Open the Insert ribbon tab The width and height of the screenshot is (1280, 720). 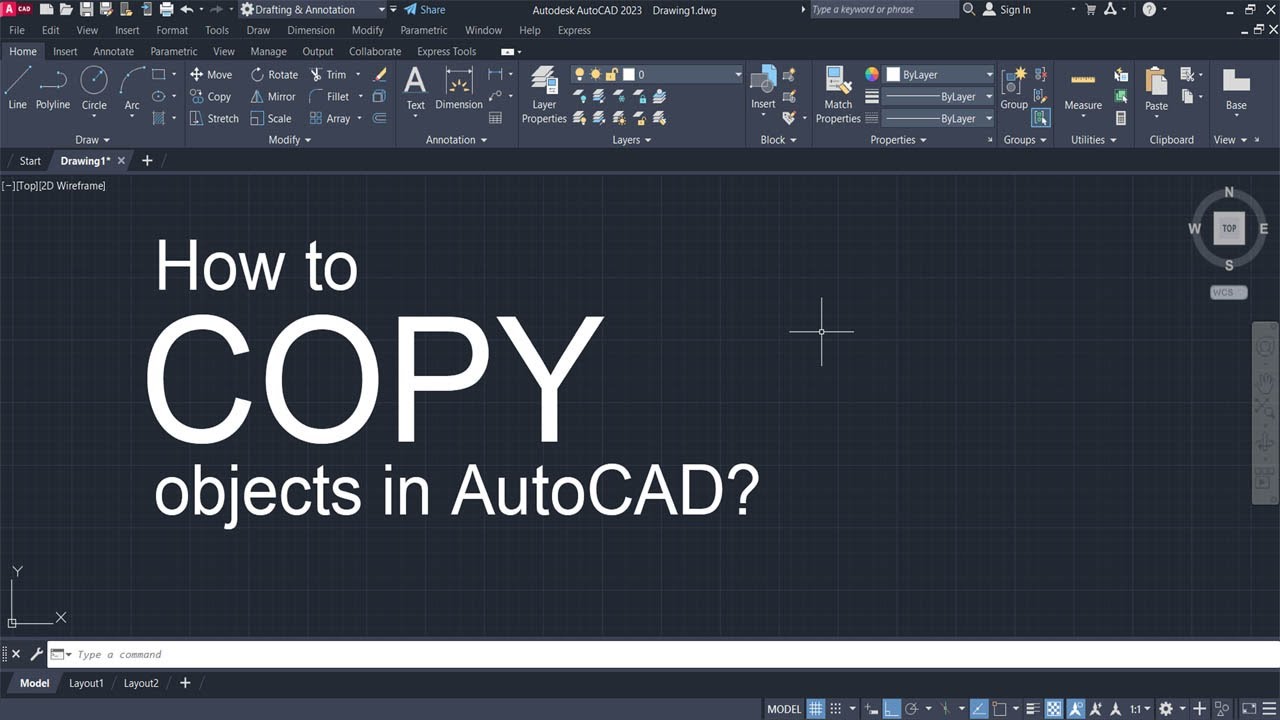coord(65,51)
